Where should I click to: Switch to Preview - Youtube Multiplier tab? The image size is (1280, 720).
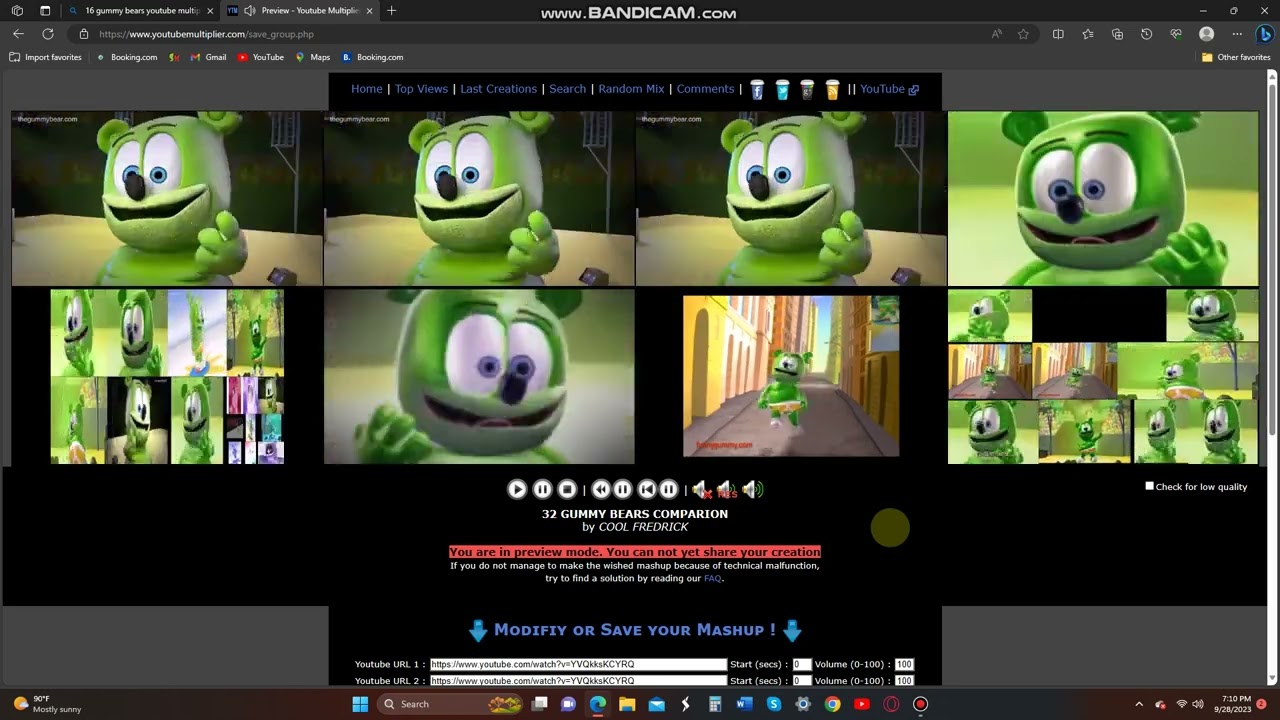[300, 11]
